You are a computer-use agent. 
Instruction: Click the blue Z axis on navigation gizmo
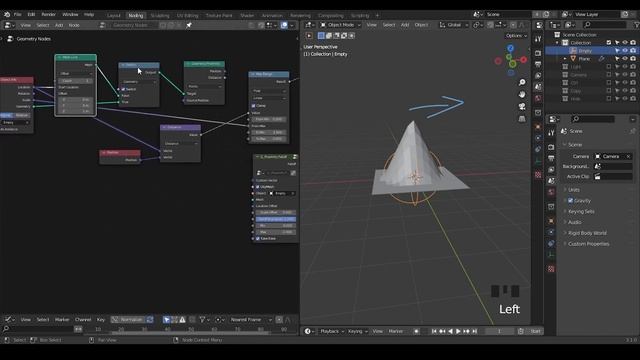tap(511, 48)
